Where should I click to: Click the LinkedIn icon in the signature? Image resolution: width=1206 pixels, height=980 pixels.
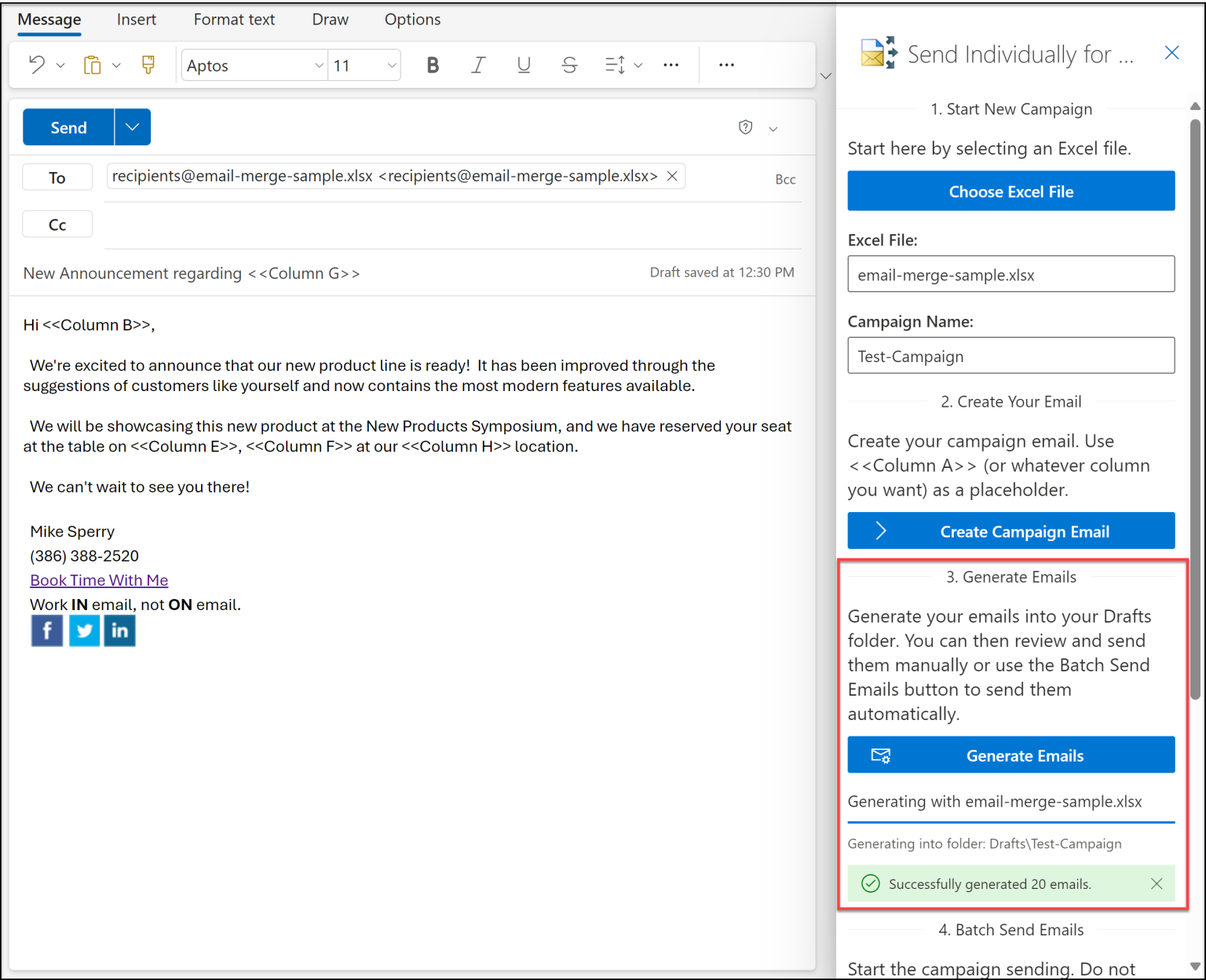click(x=119, y=631)
